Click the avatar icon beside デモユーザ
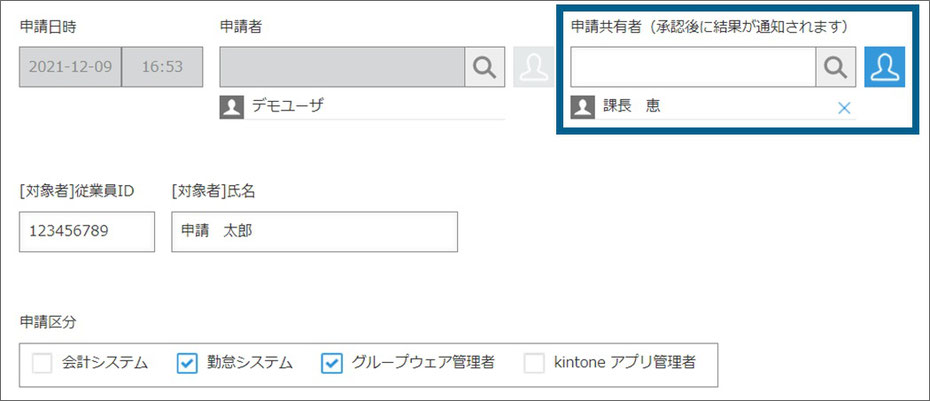Image resolution: width=930 pixels, height=401 pixels. pos(231,107)
